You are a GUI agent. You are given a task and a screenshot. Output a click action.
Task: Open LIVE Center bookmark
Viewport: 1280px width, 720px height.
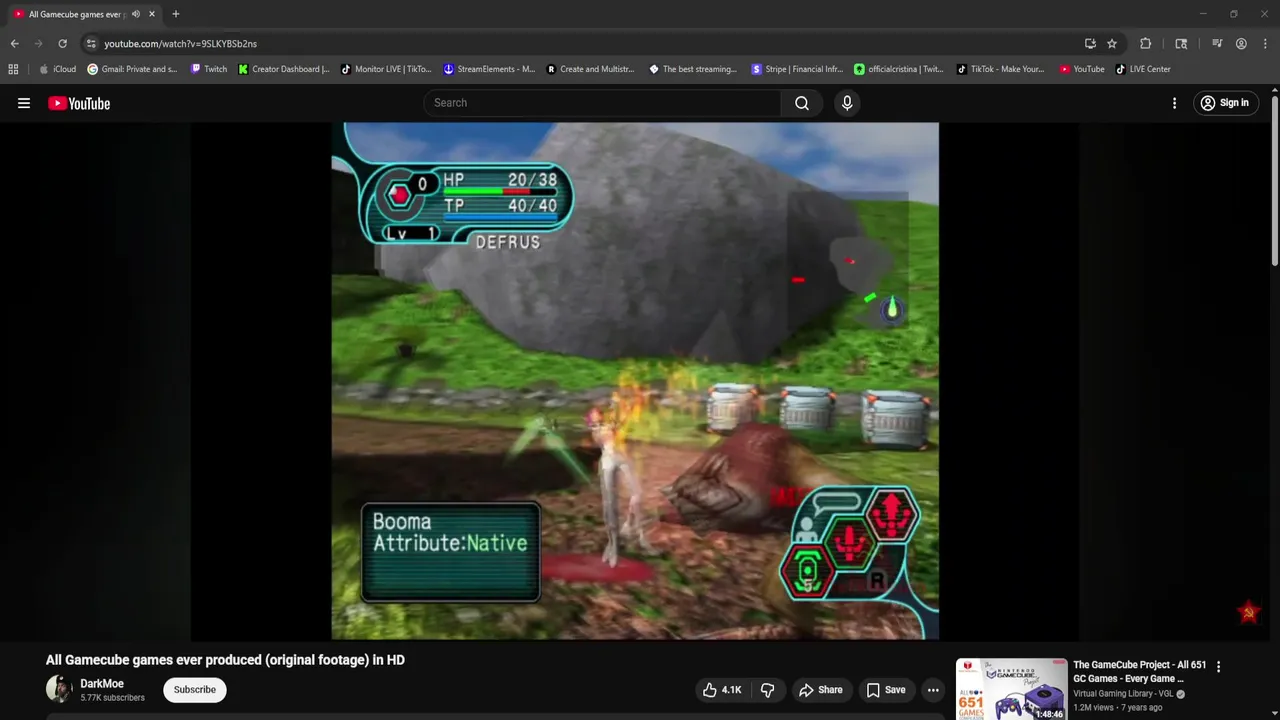coord(1143,69)
